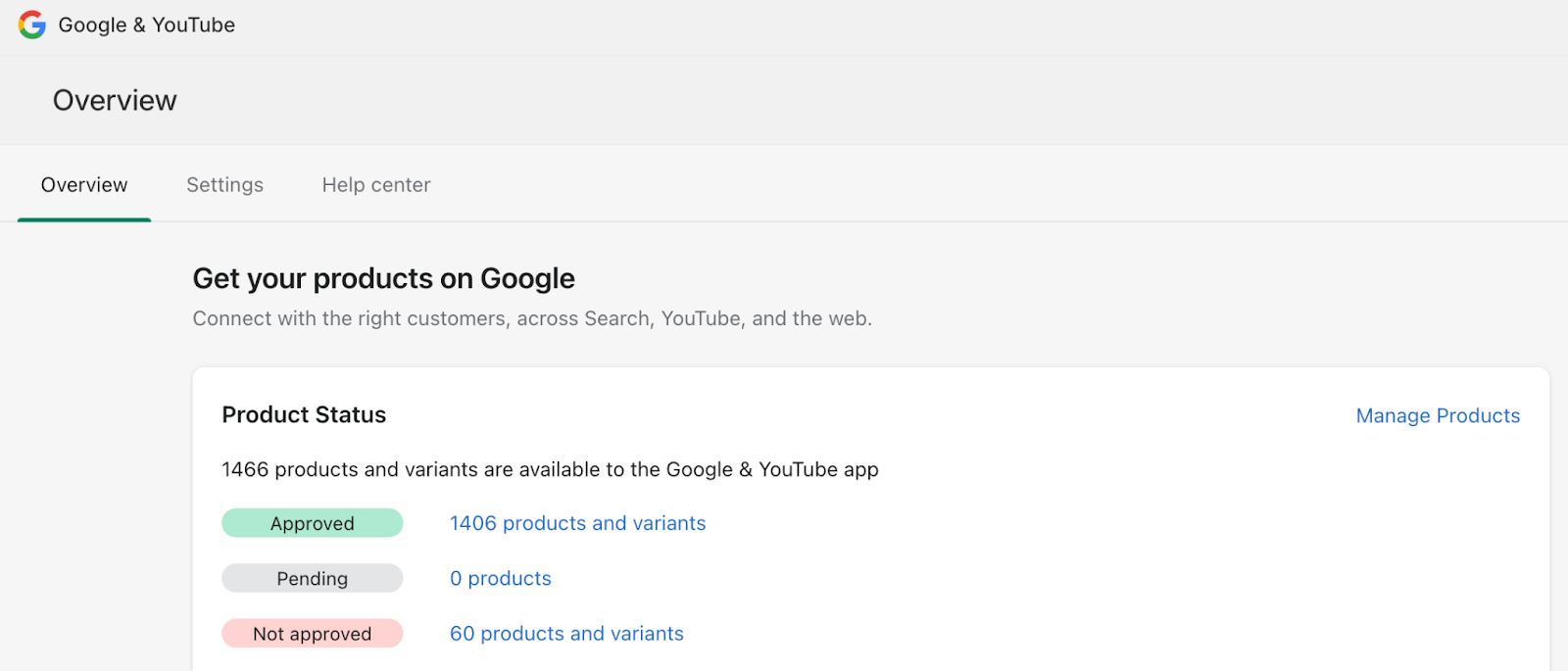
Task: Click the Pending status badge
Action: coord(312,578)
